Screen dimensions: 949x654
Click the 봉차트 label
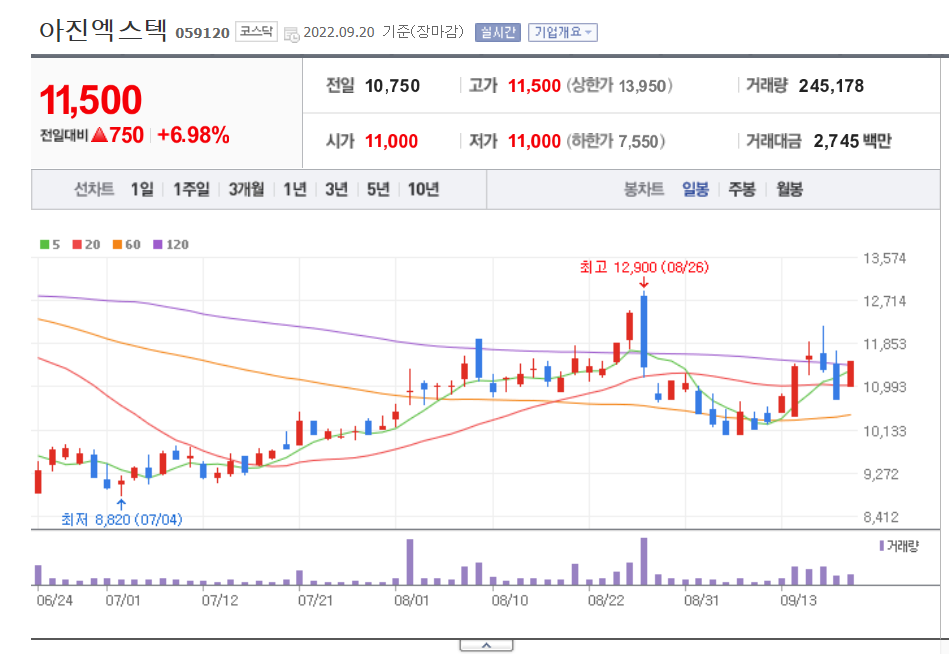pos(643,189)
